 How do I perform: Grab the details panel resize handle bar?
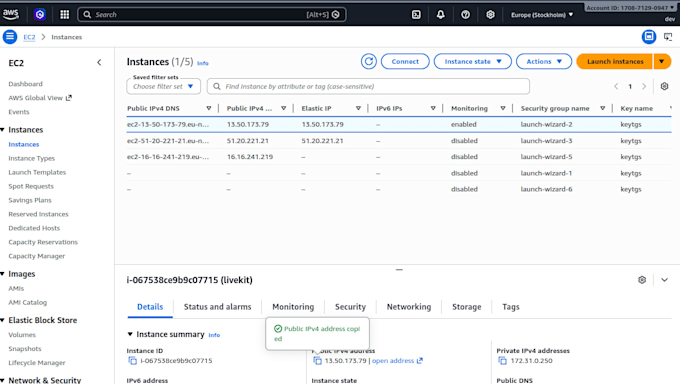pos(399,270)
